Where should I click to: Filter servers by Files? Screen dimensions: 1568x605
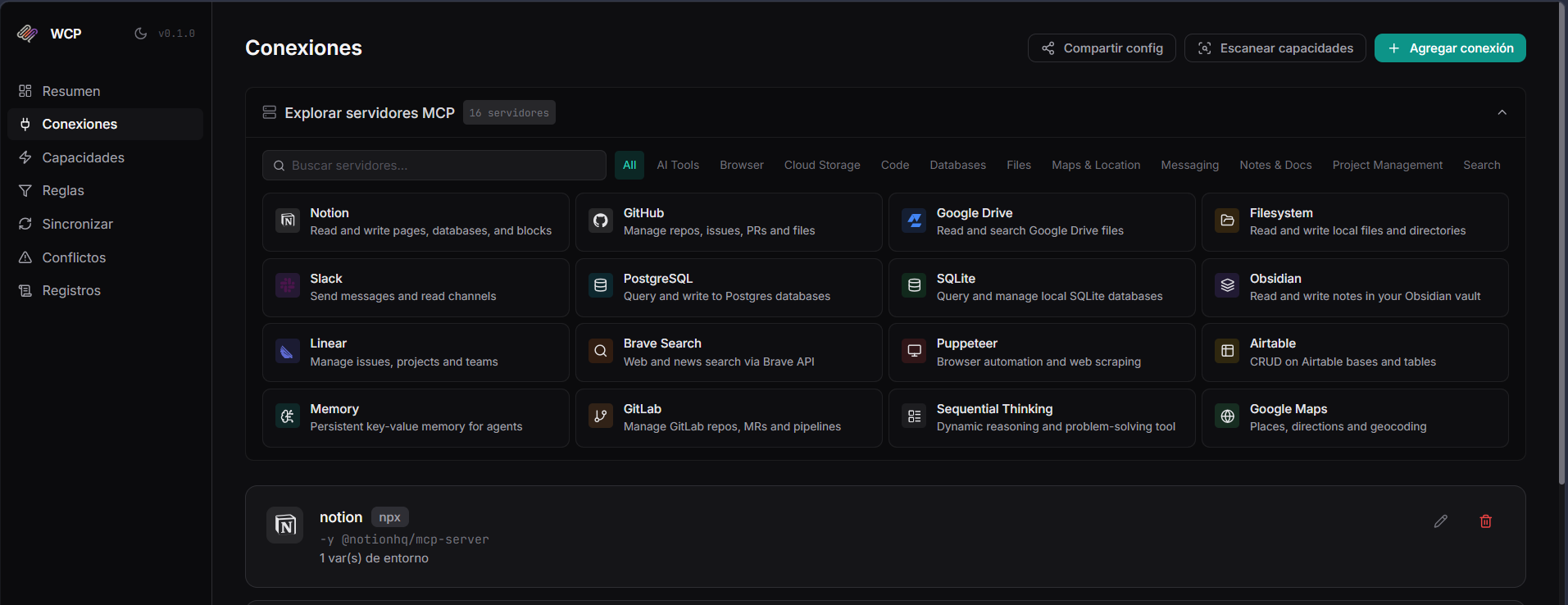coord(1019,165)
